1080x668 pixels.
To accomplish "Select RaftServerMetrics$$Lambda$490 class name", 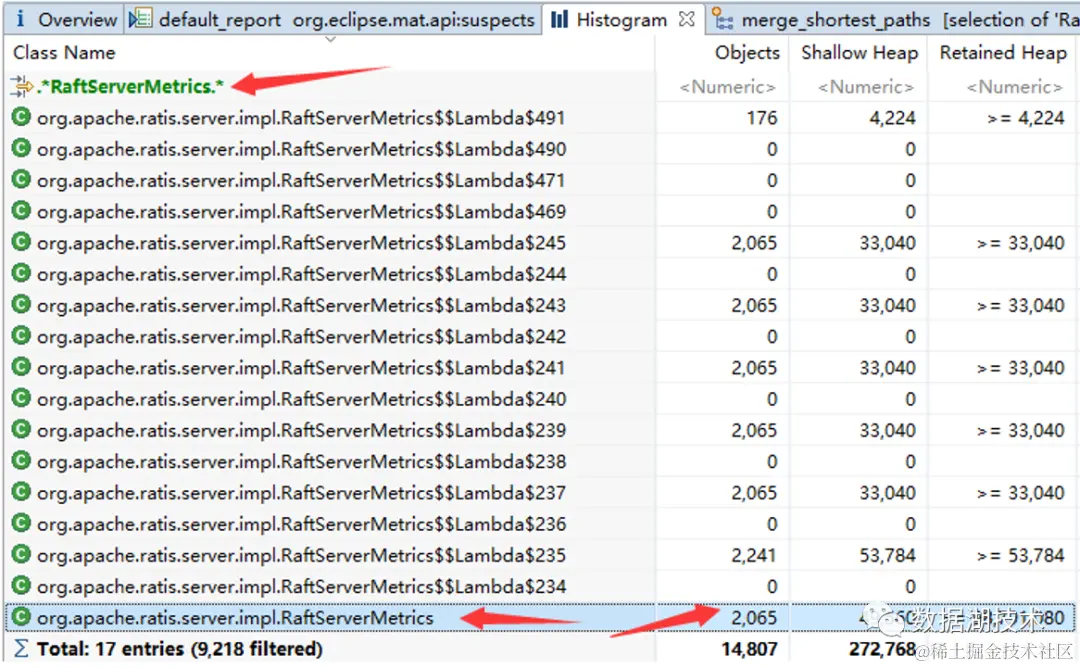I will tap(301, 149).
